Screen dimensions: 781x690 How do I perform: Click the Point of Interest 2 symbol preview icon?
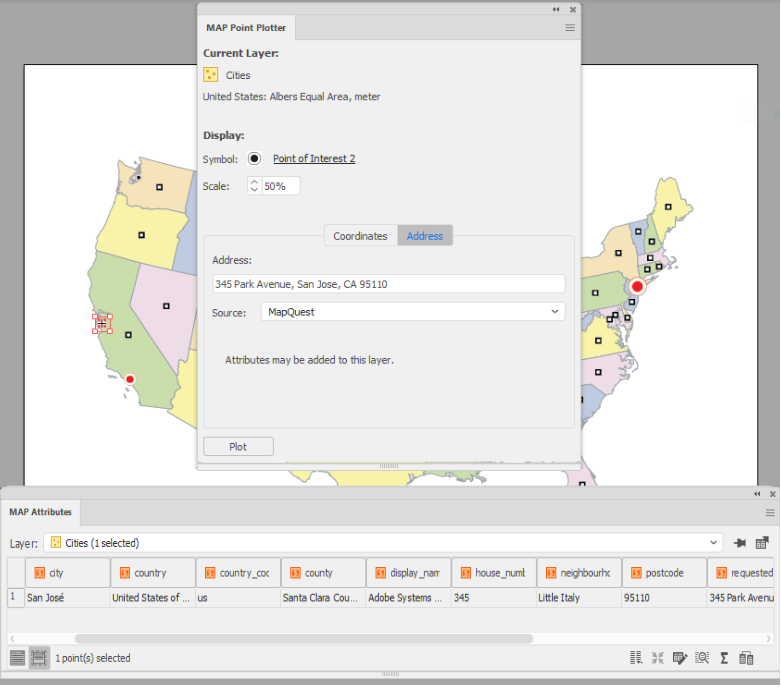click(255, 158)
